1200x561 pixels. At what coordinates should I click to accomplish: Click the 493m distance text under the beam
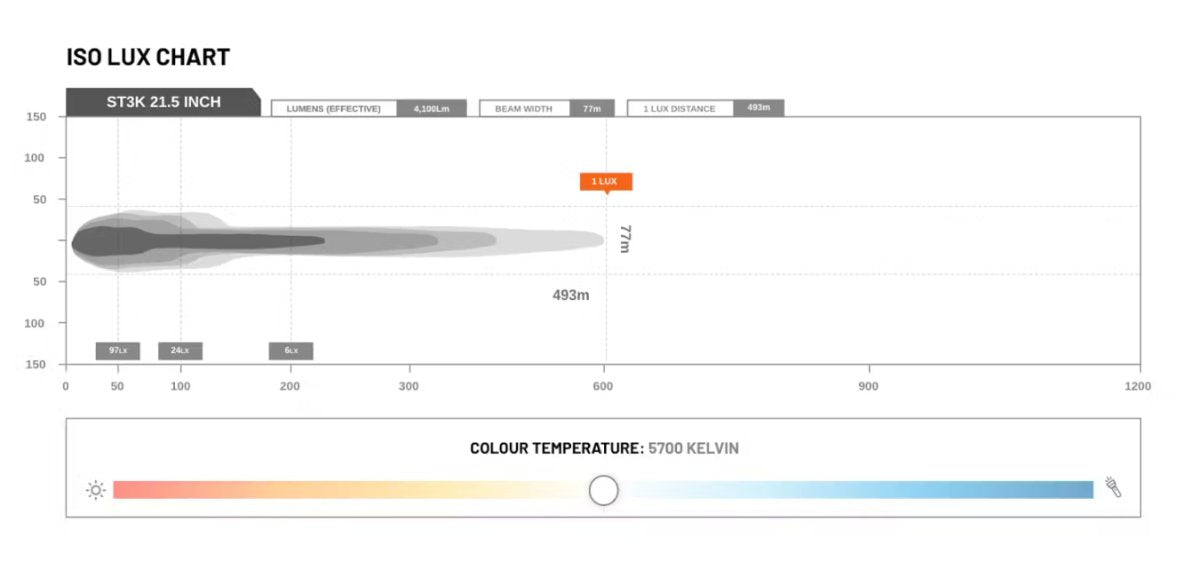pos(570,295)
